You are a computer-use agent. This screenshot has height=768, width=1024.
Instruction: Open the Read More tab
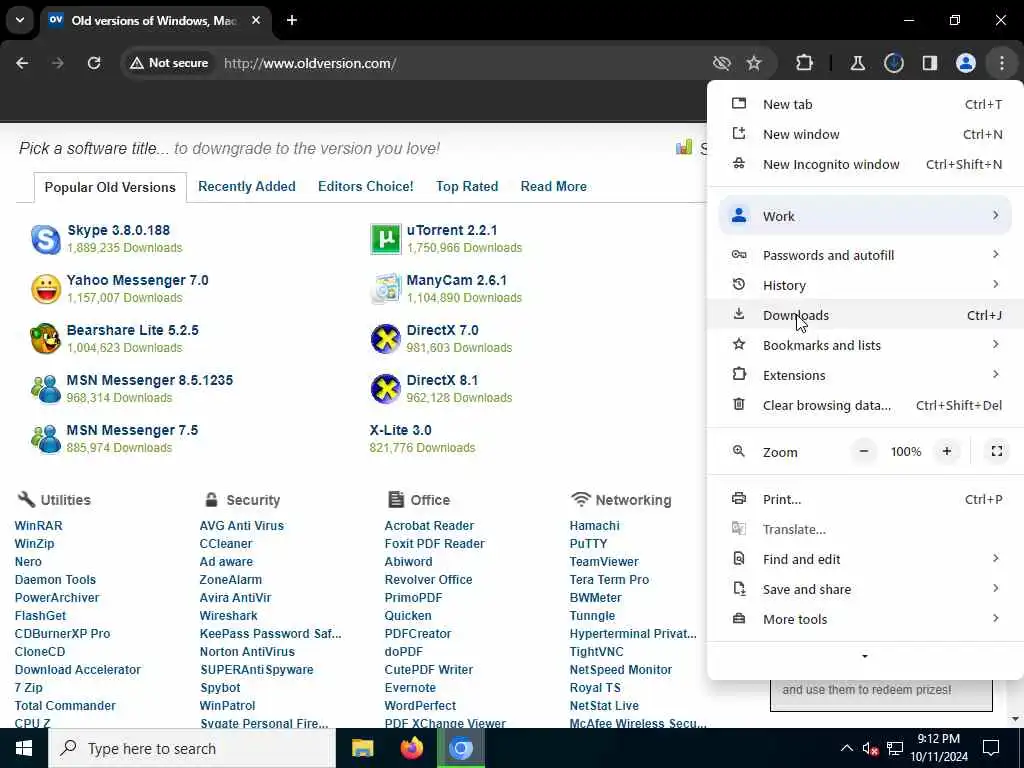click(x=554, y=186)
